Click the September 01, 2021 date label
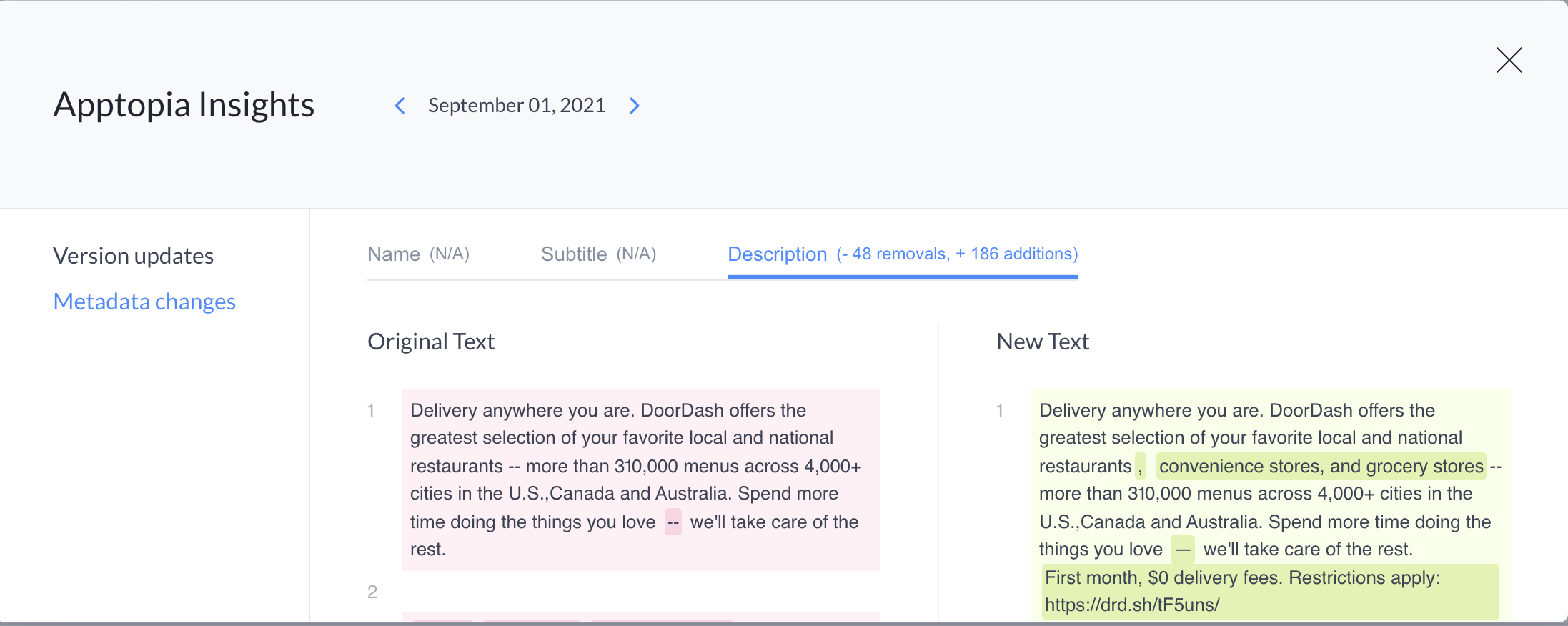The image size is (1568, 626). pos(517,105)
